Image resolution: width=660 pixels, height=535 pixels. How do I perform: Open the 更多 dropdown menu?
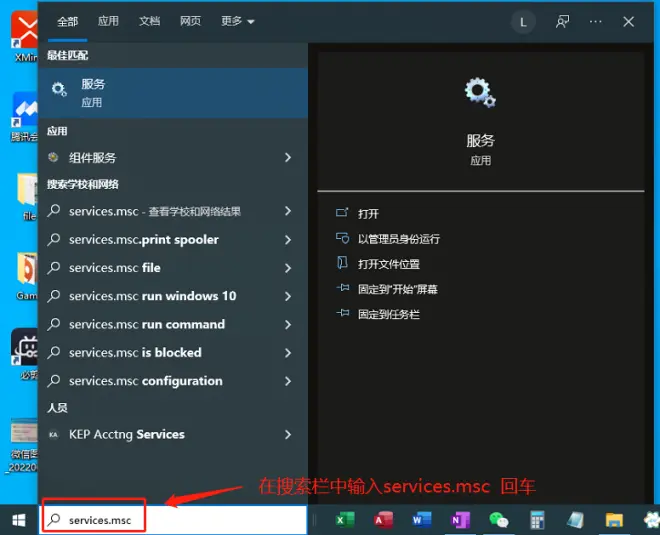click(x=237, y=21)
